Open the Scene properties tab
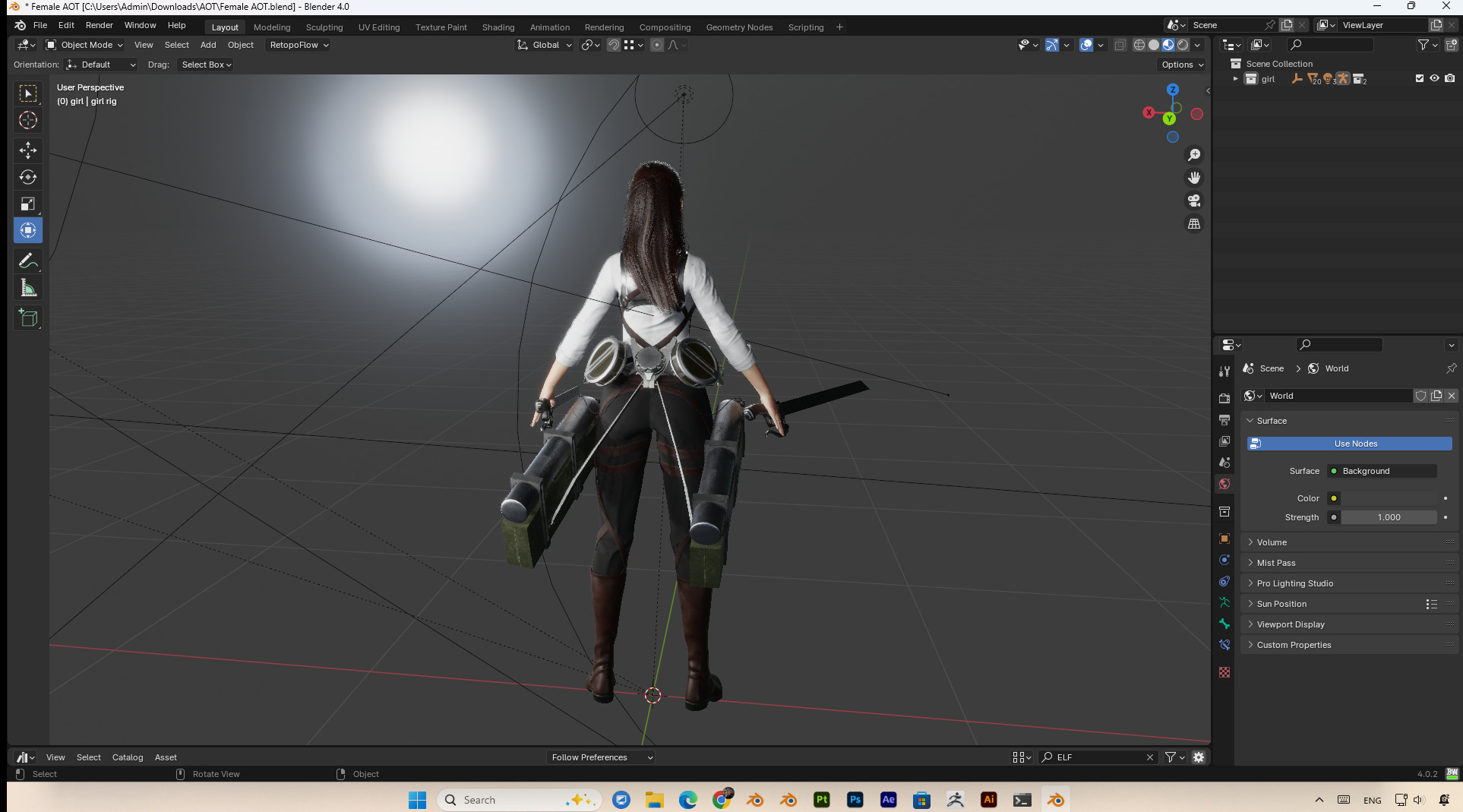 1224,462
